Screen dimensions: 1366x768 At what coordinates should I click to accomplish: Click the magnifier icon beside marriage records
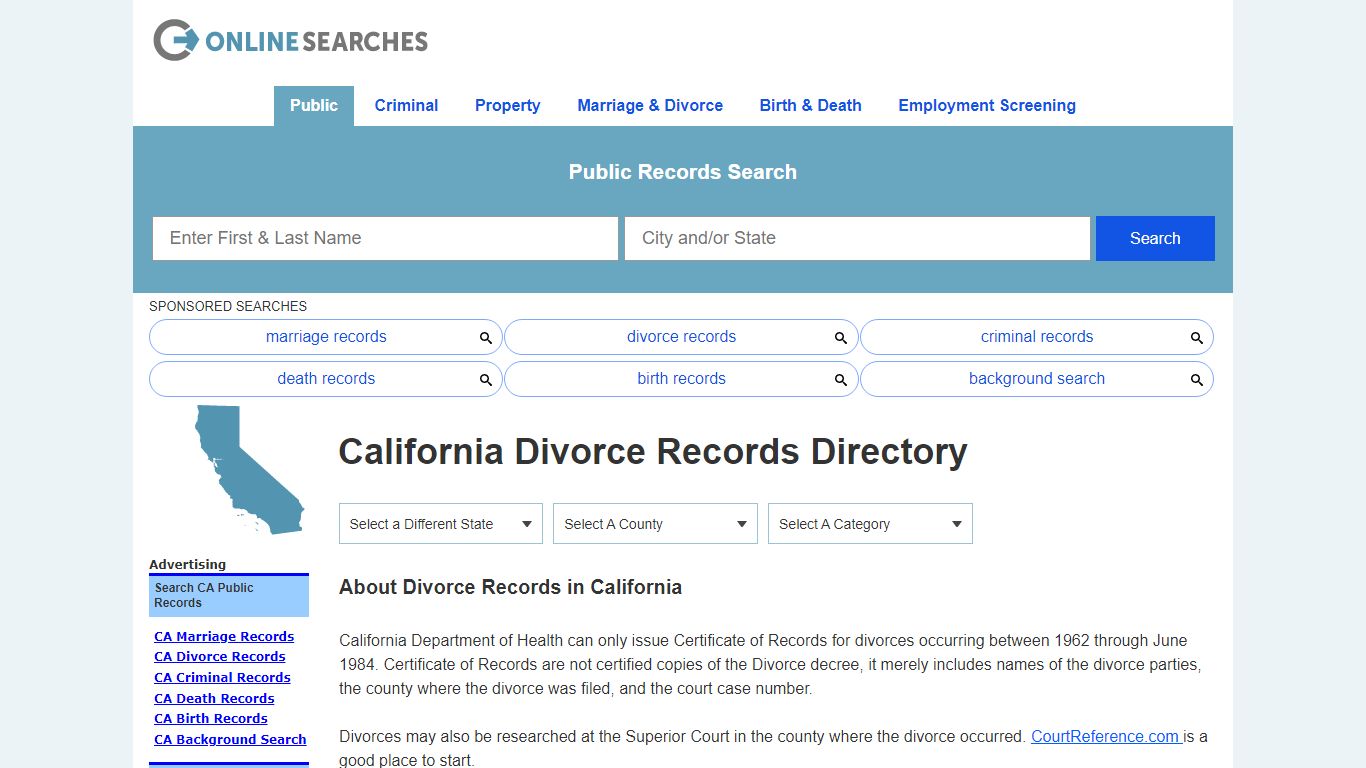(x=486, y=337)
